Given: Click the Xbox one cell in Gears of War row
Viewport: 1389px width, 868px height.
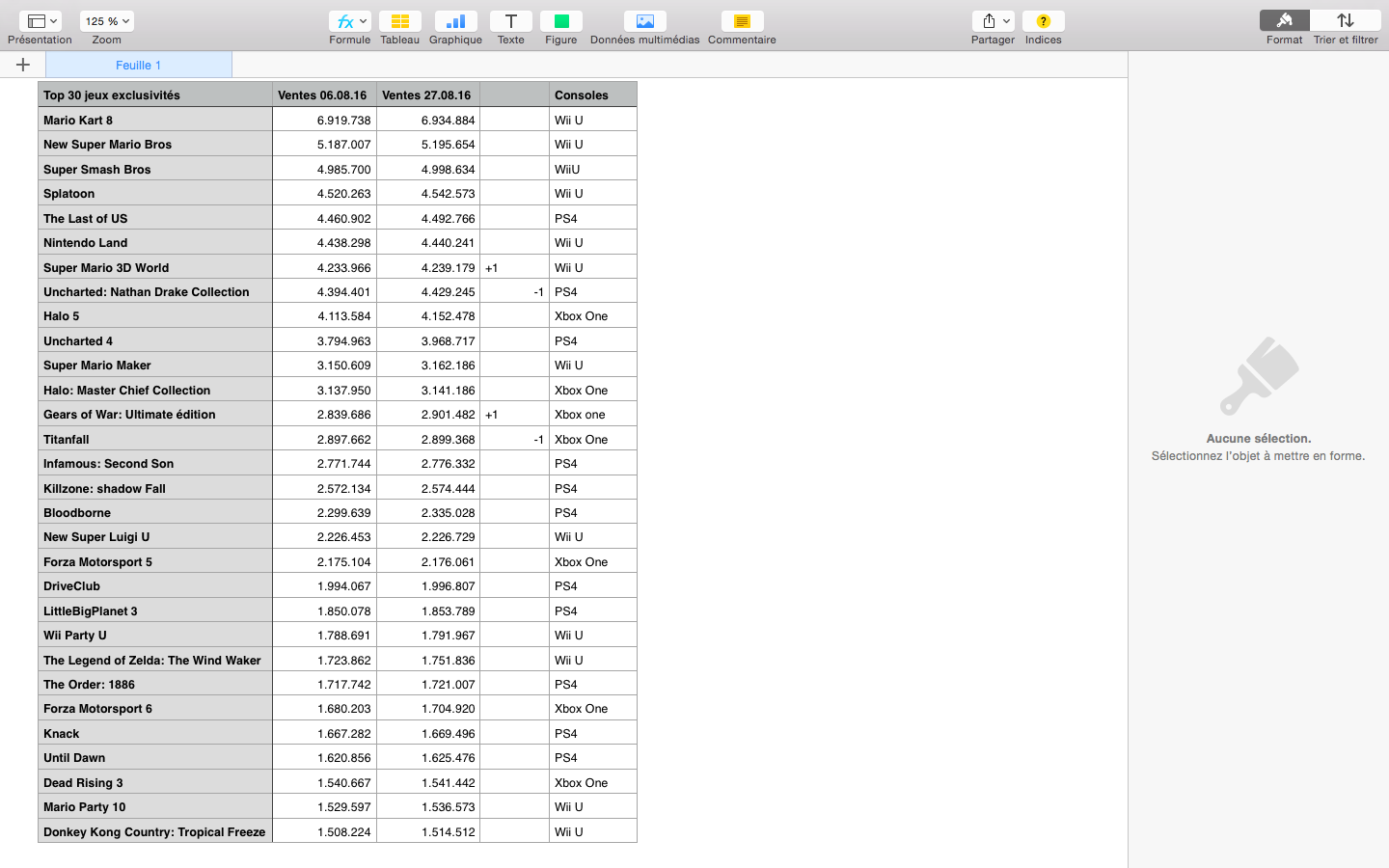Looking at the screenshot, I should [593, 414].
